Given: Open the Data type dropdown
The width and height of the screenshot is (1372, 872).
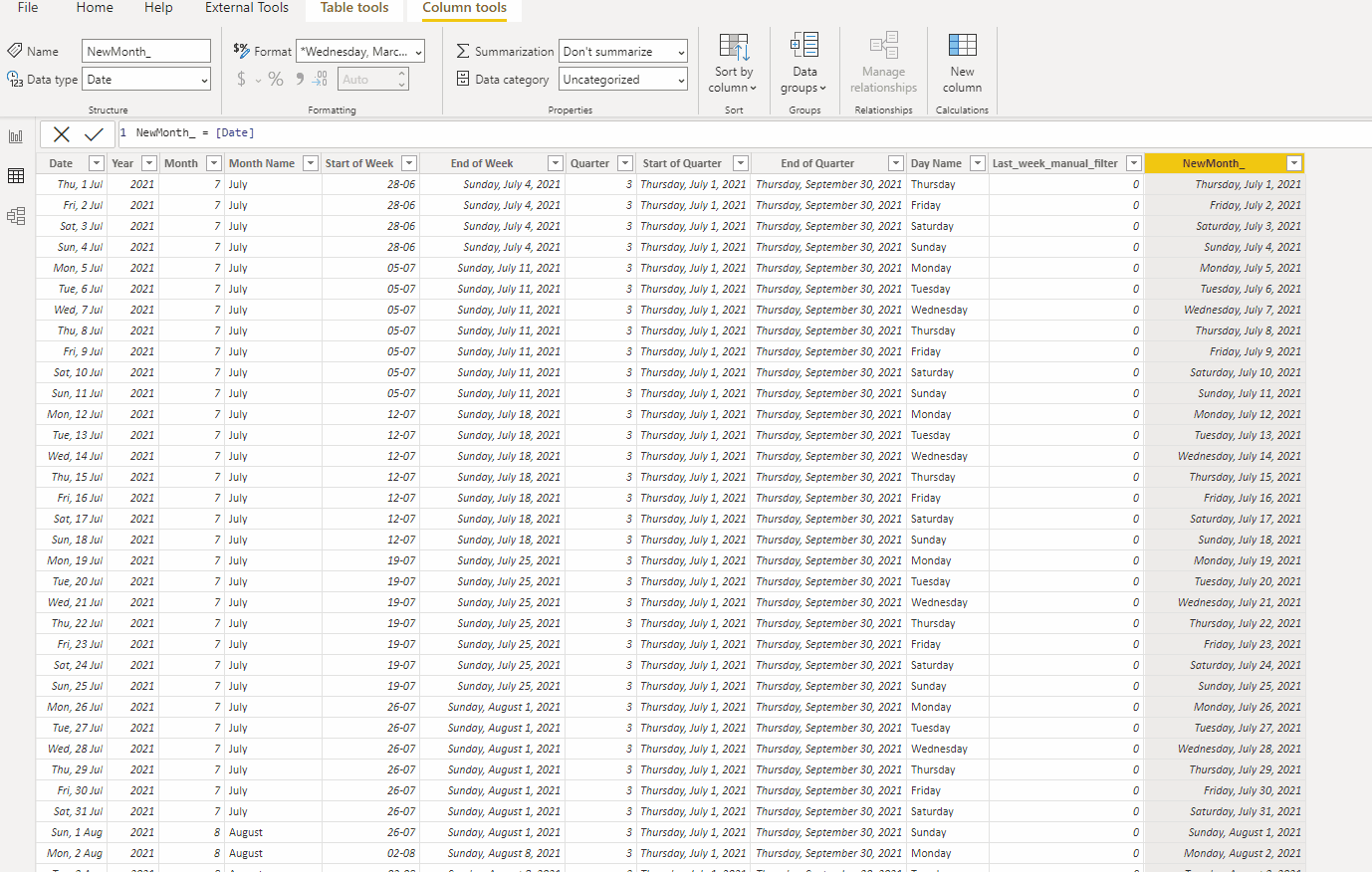Looking at the screenshot, I should click(146, 79).
